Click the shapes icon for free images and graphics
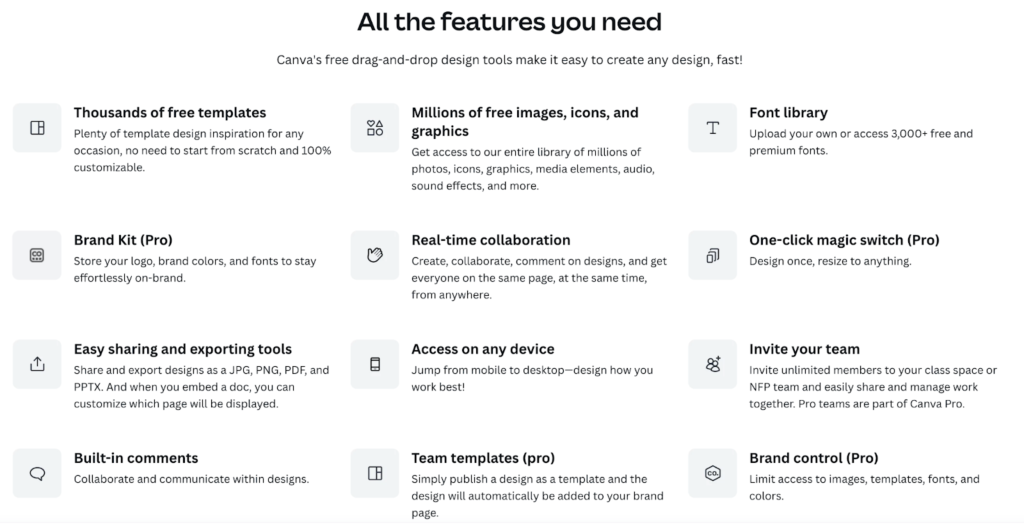Image resolution: width=1024 pixels, height=525 pixels. click(x=375, y=128)
